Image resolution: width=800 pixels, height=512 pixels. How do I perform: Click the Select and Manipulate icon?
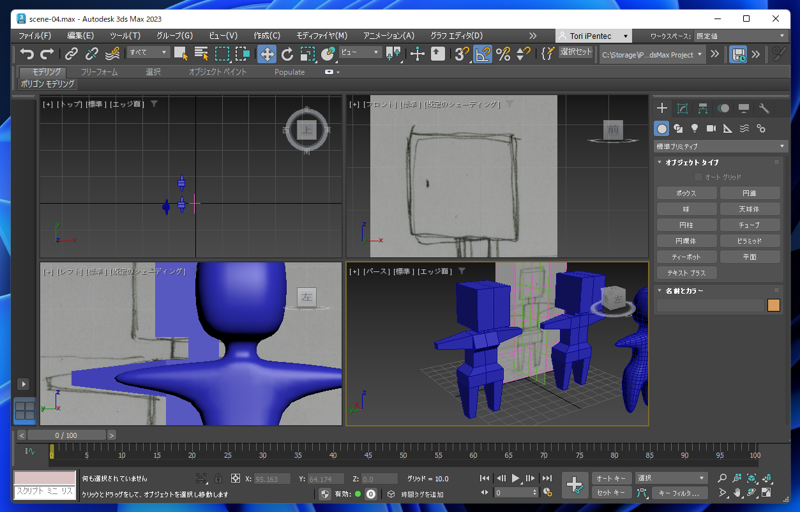[417, 54]
